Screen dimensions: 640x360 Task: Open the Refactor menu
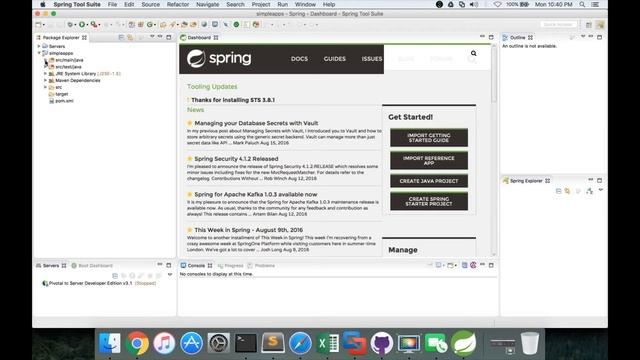178,4
